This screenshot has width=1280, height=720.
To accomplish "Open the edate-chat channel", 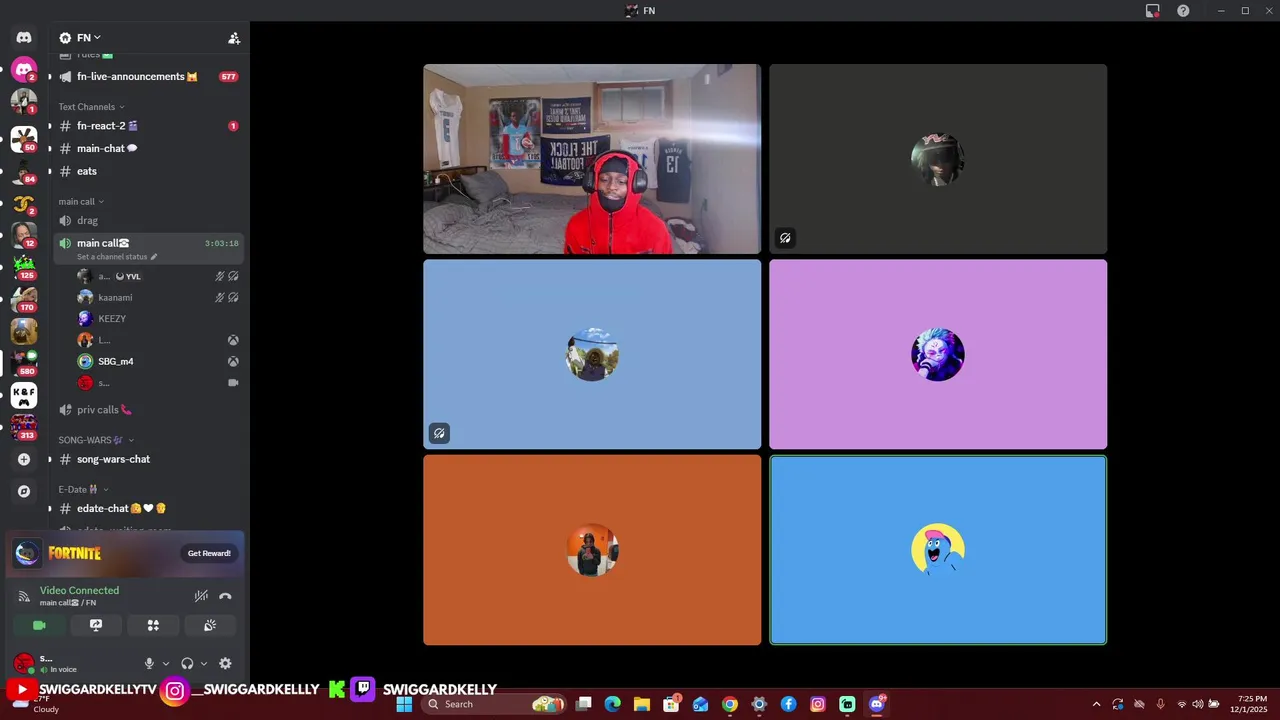I will click(148, 508).
